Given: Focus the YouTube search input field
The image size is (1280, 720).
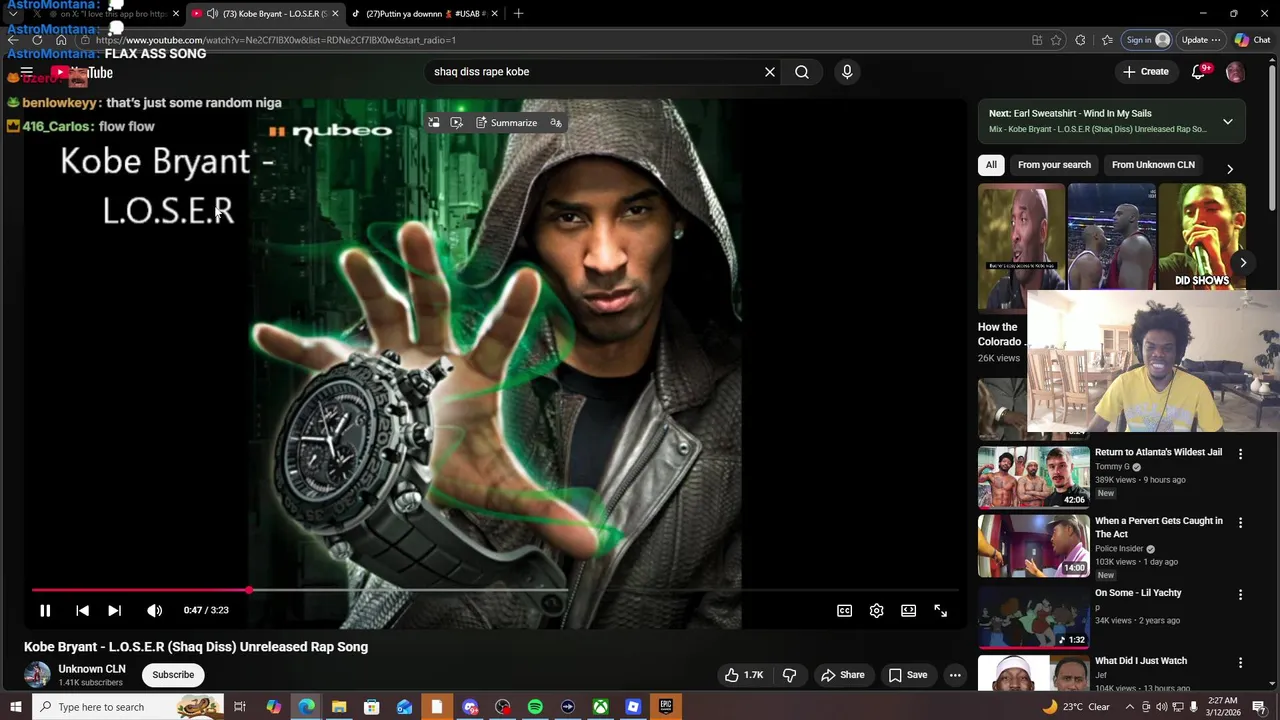Looking at the screenshot, I should tap(595, 72).
